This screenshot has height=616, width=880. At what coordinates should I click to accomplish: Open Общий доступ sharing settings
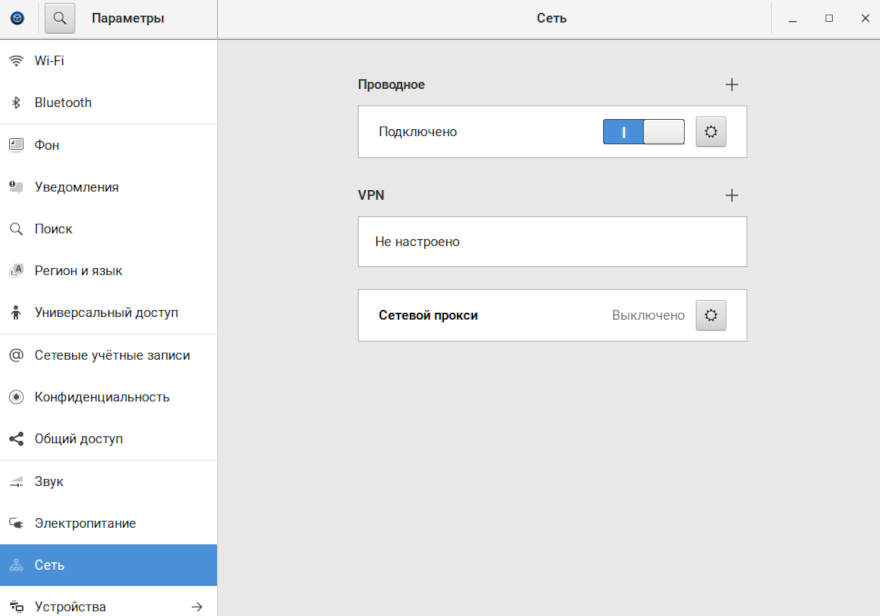pyautogui.click(x=78, y=439)
